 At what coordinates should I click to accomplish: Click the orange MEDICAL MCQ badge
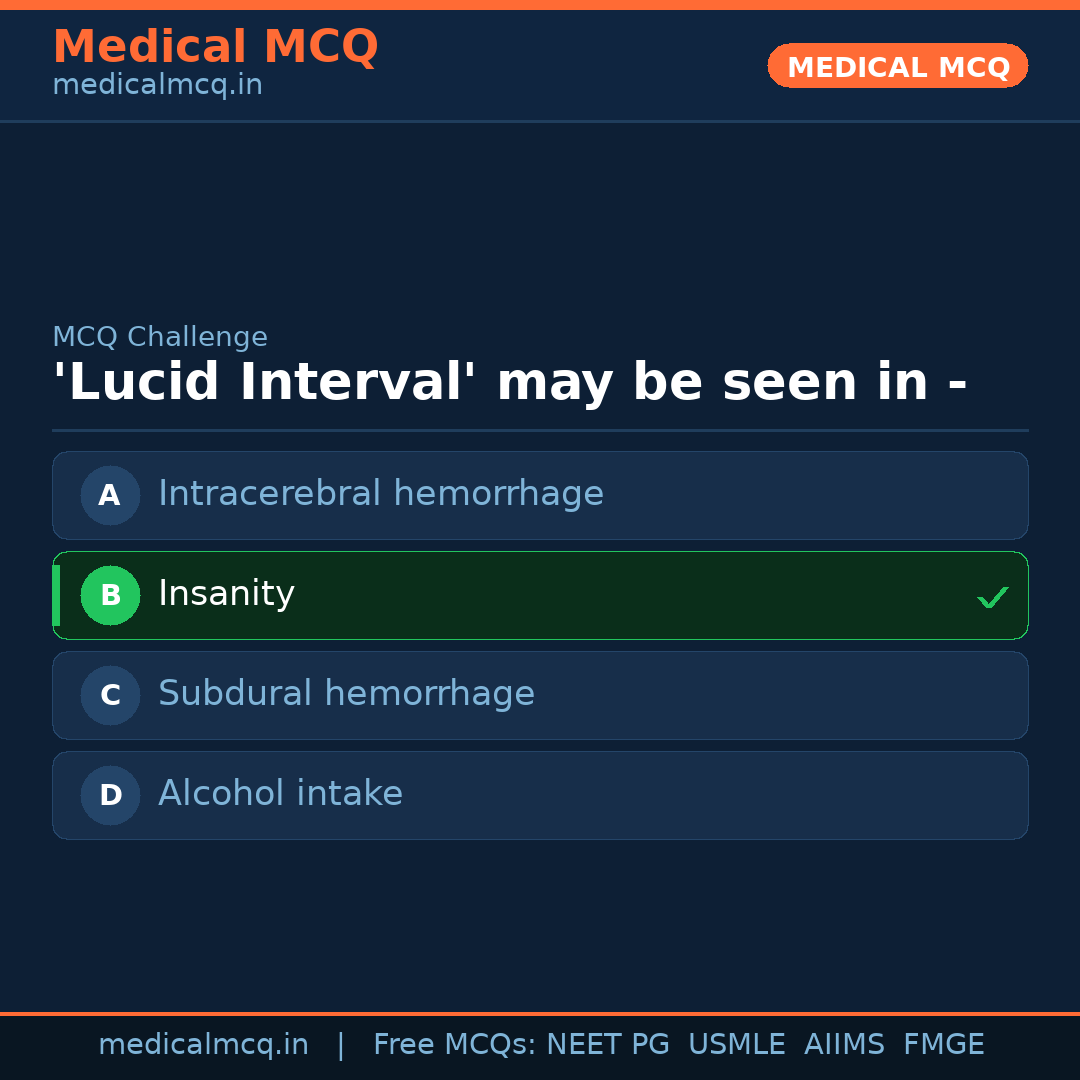pos(897,67)
